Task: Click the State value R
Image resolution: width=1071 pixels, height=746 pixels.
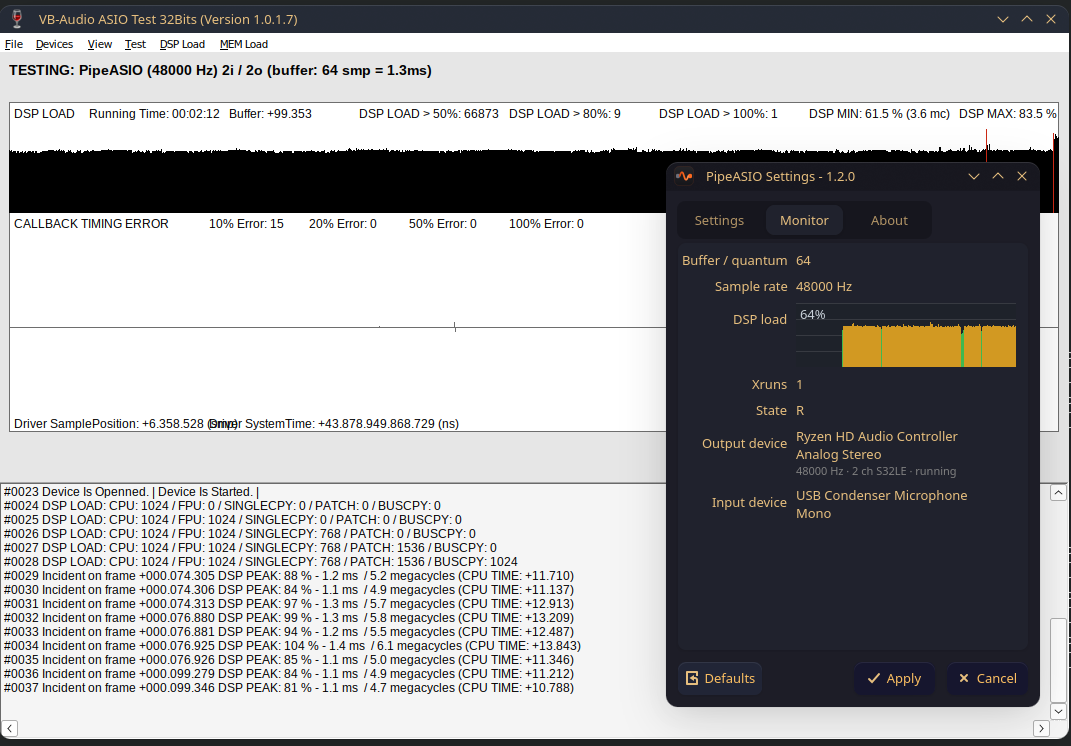Action: click(800, 411)
